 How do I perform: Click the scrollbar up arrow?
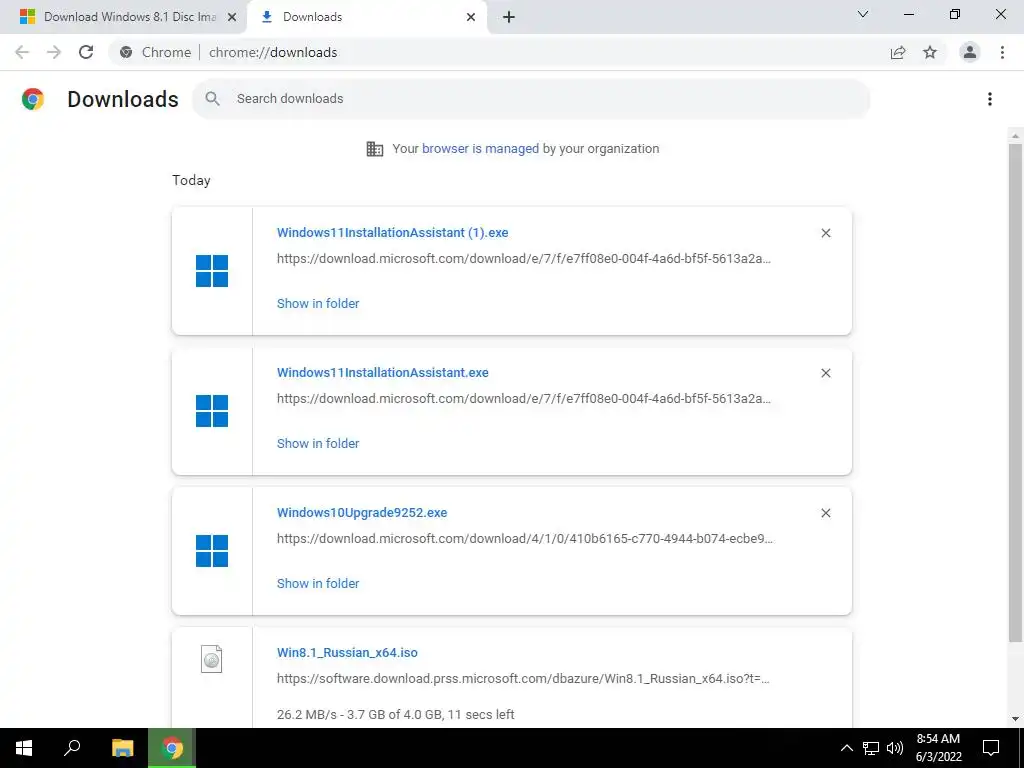pyautogui.click(x=1015, y=136)
